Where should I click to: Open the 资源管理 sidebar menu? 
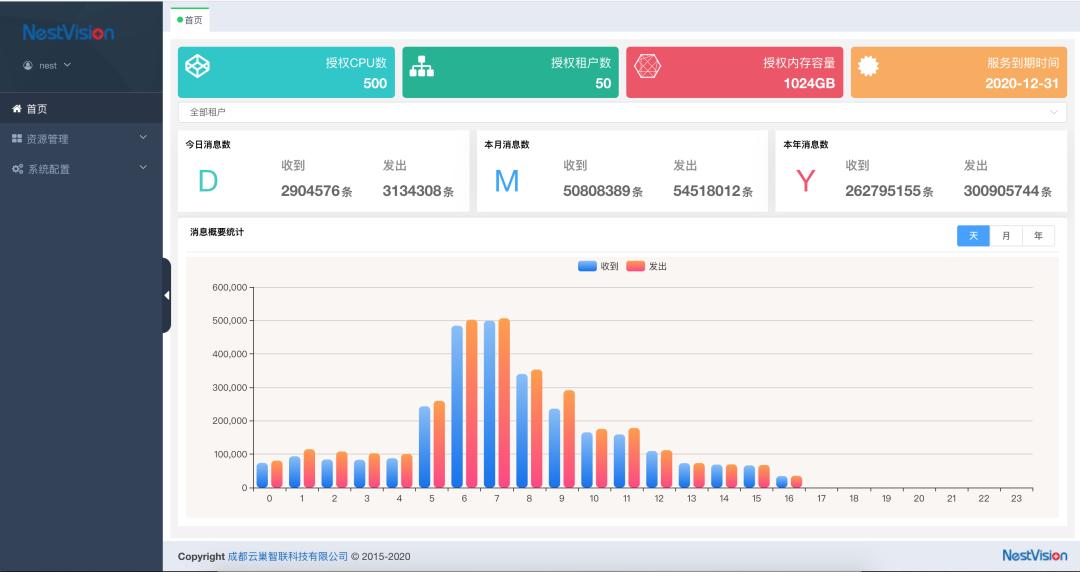pyautogui.click(x=81, y=139)
